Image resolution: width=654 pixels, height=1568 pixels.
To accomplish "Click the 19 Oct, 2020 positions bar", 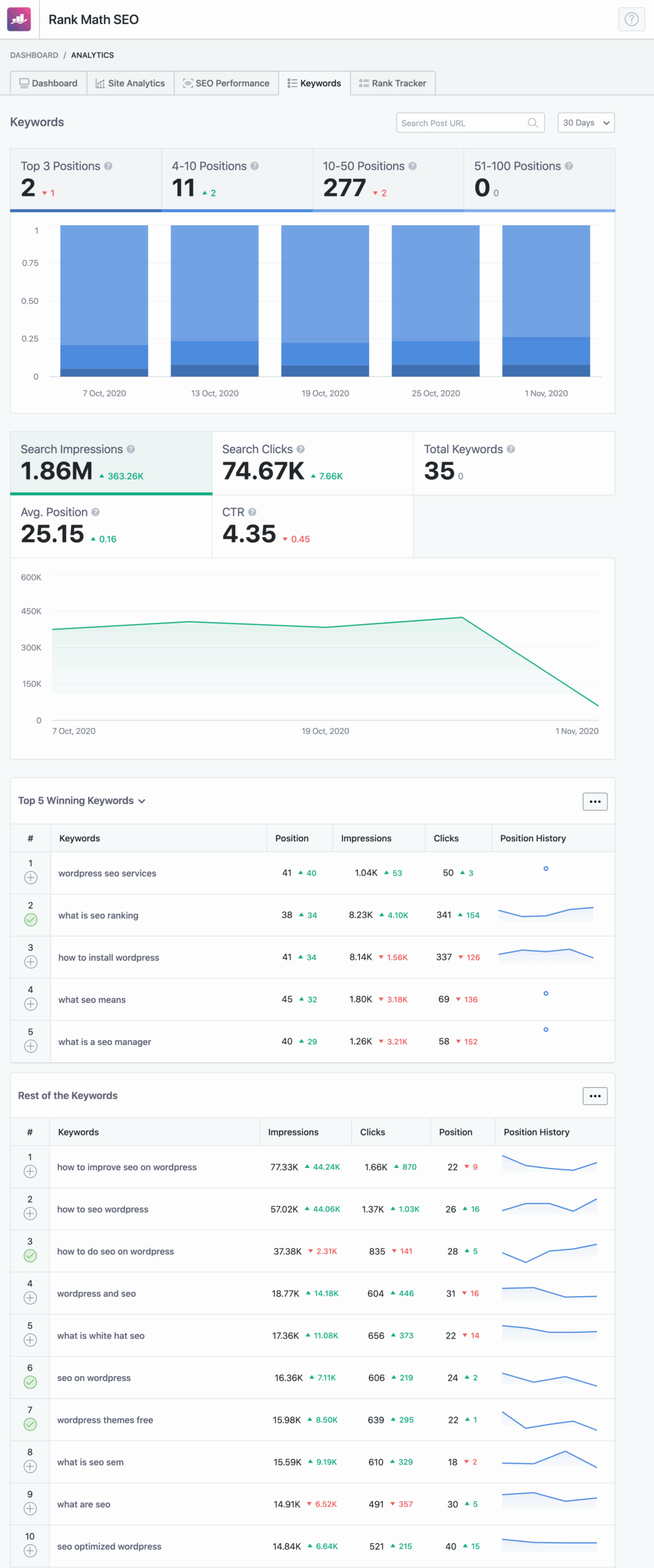I will tap(325, 301).
